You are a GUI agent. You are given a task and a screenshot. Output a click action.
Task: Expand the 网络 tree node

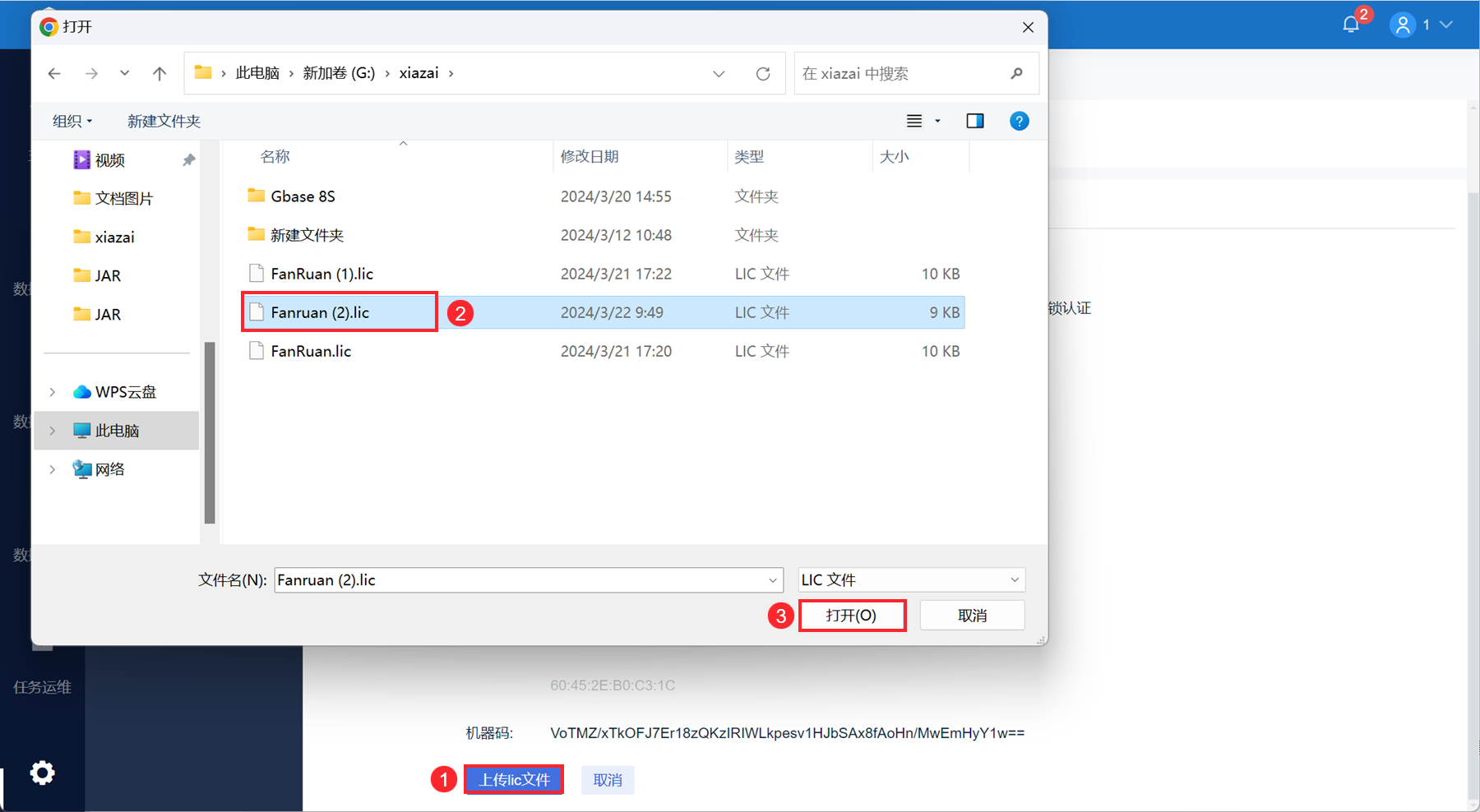pyautogui.click(x=53, y=469)
